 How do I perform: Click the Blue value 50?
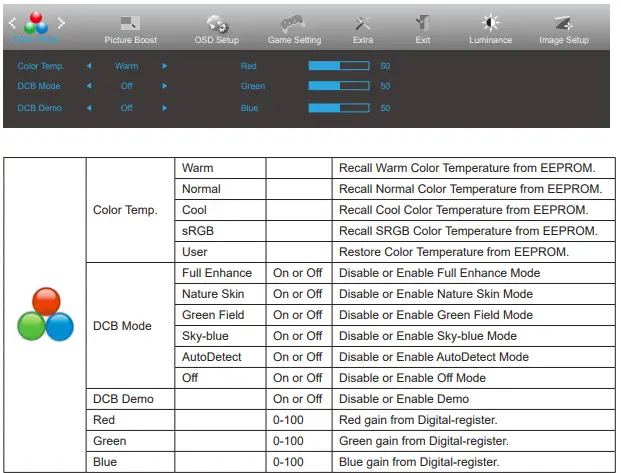(385, 108)
